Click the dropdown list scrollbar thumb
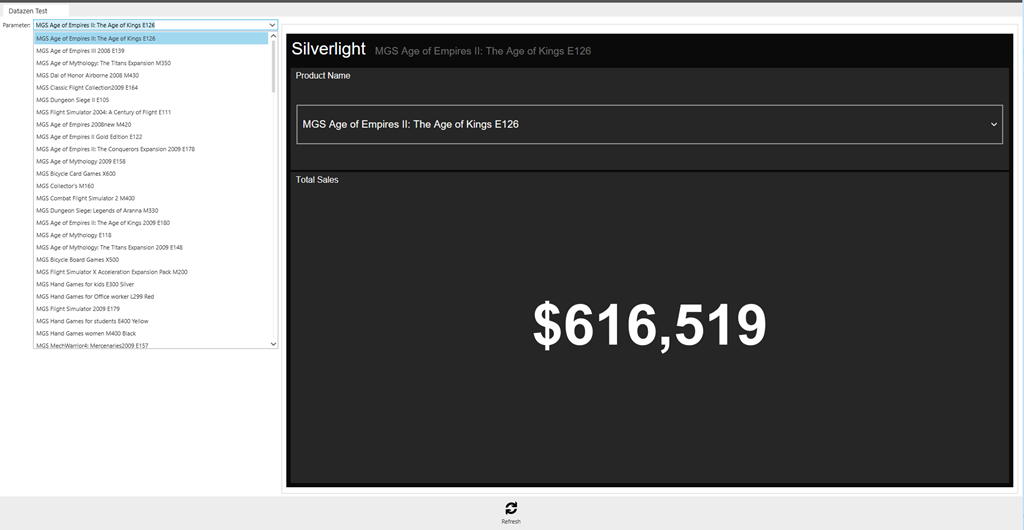Image resolution: width=1024 pixels, height=530 pixels. [274, 65]
